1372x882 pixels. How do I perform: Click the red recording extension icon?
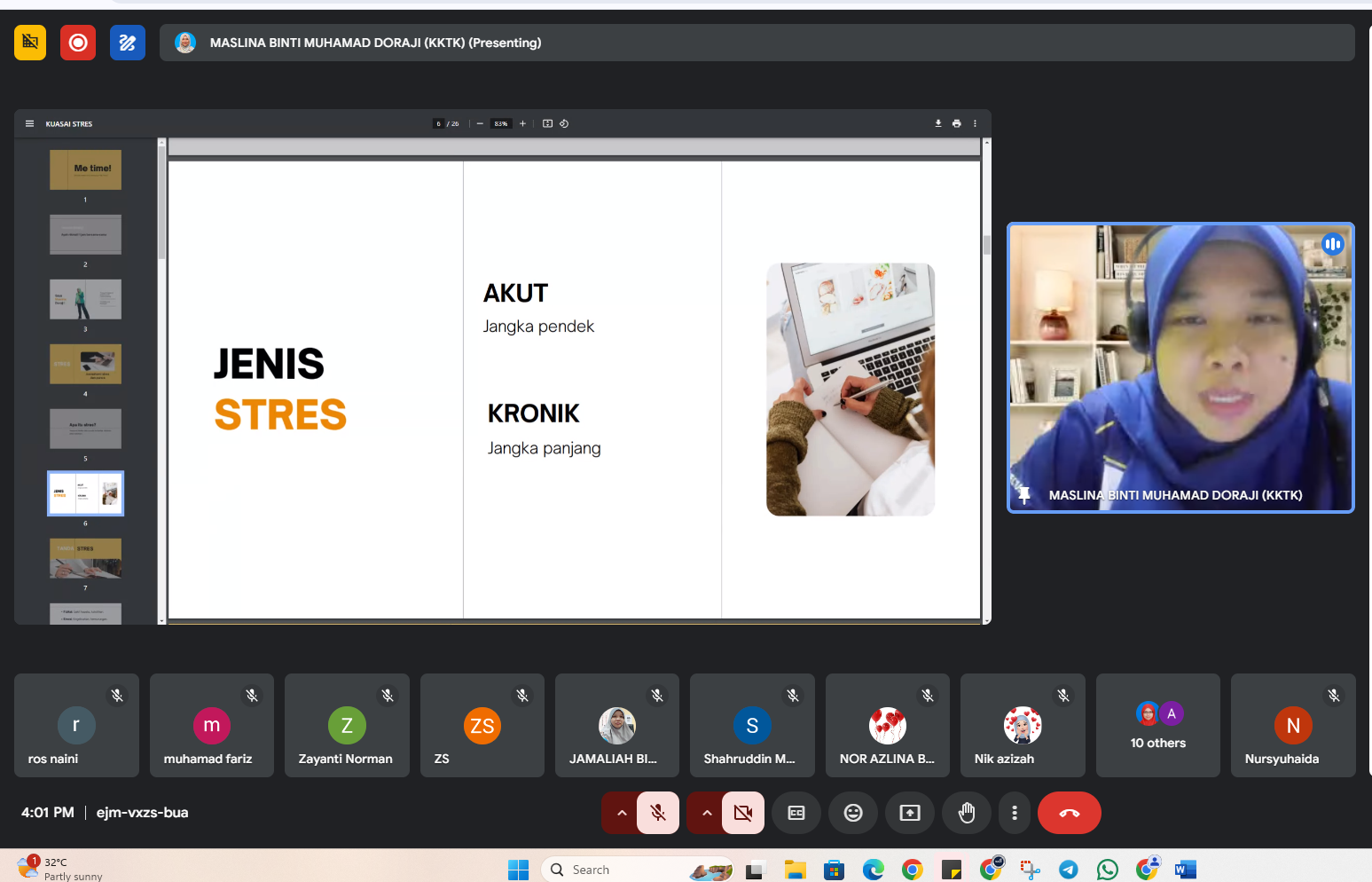(x=78, y=43)
